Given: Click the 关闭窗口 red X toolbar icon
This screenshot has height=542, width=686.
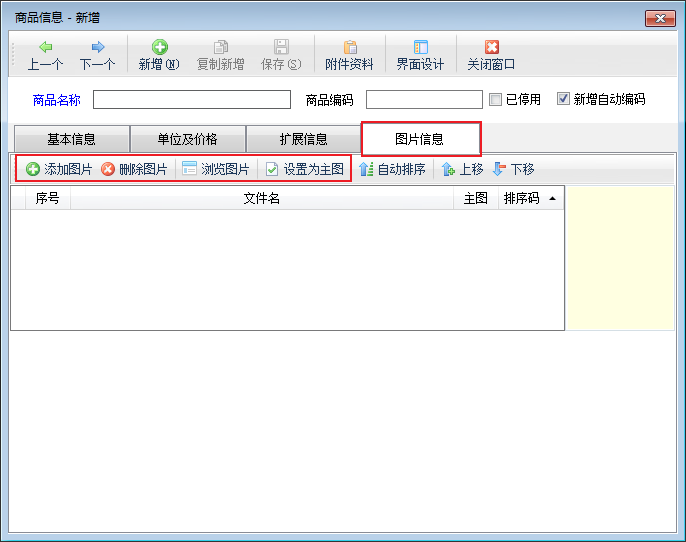Looking at the screenshot, I should tap(491, 47).
